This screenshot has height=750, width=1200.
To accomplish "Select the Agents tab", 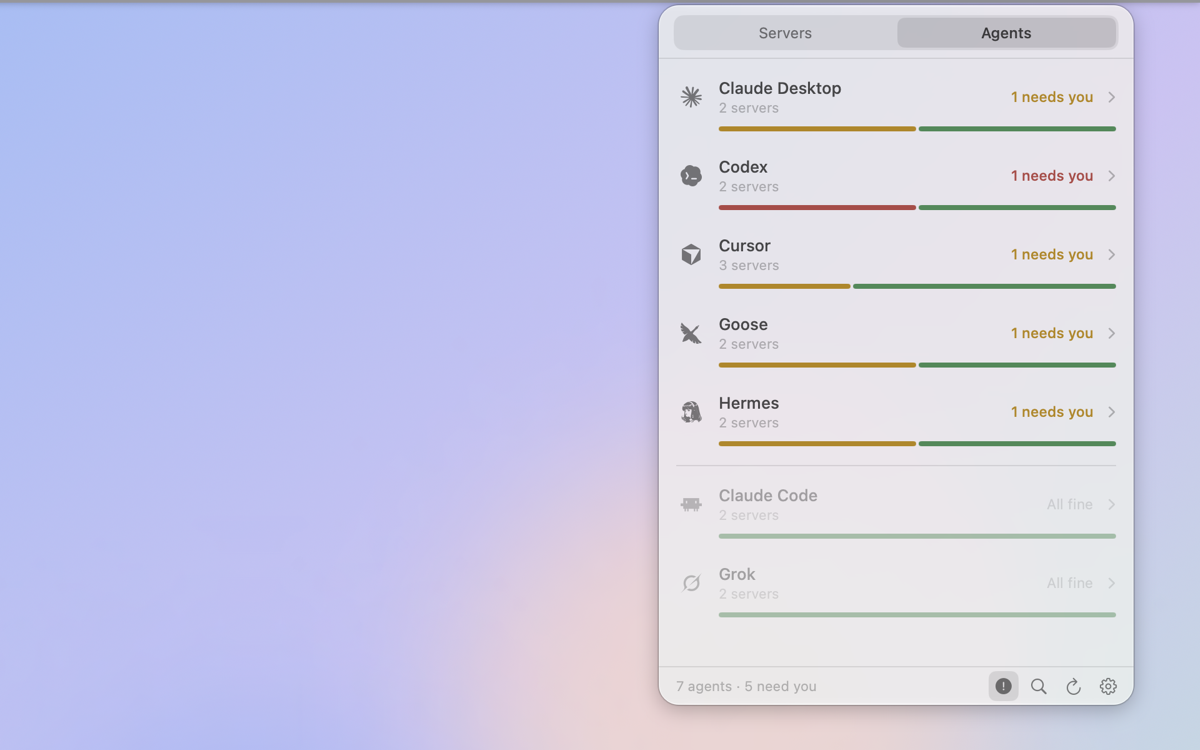I will click(x=1006, y=33).
